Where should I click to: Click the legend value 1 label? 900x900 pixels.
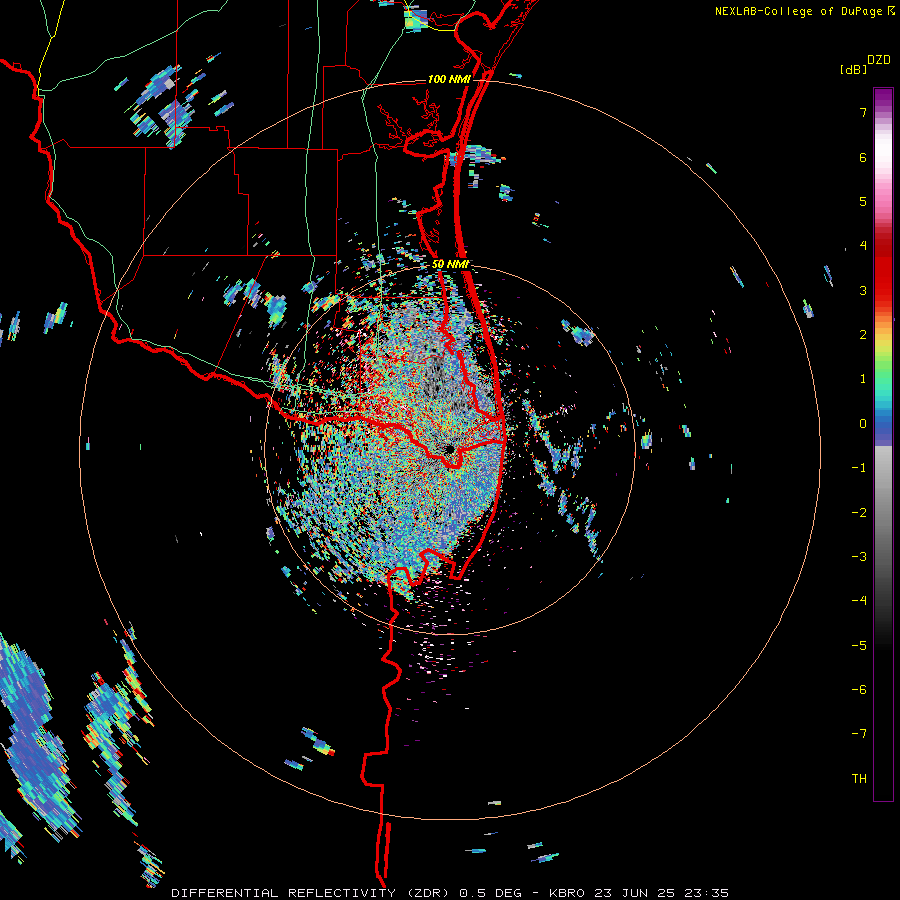click(x=863, y=379)
